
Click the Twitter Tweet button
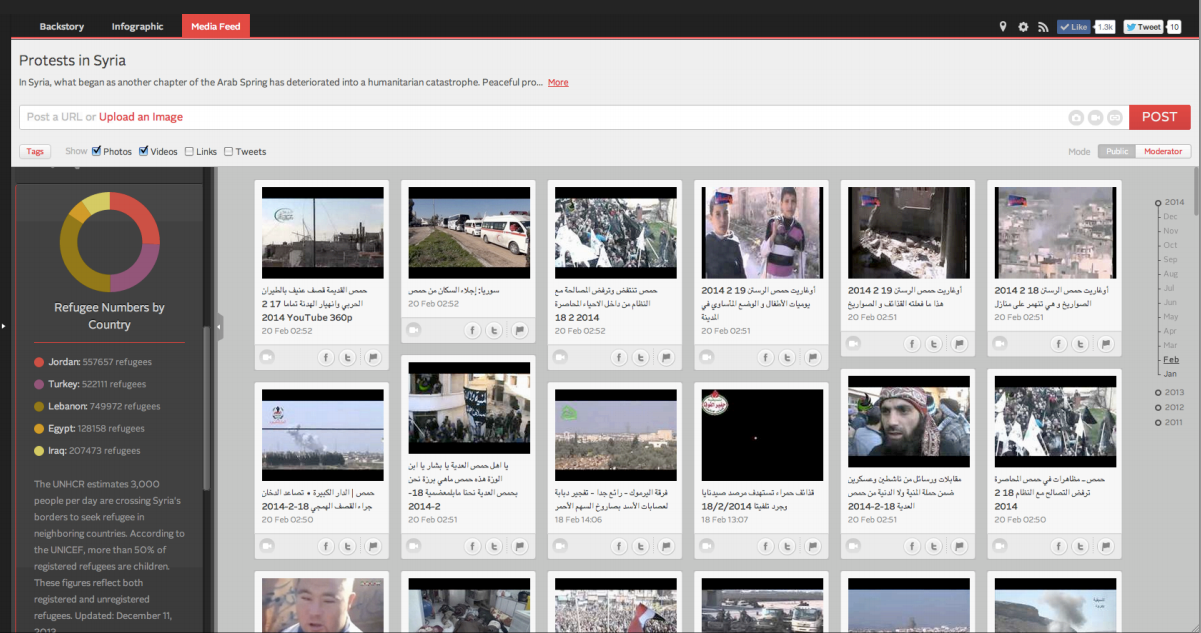1143,27
